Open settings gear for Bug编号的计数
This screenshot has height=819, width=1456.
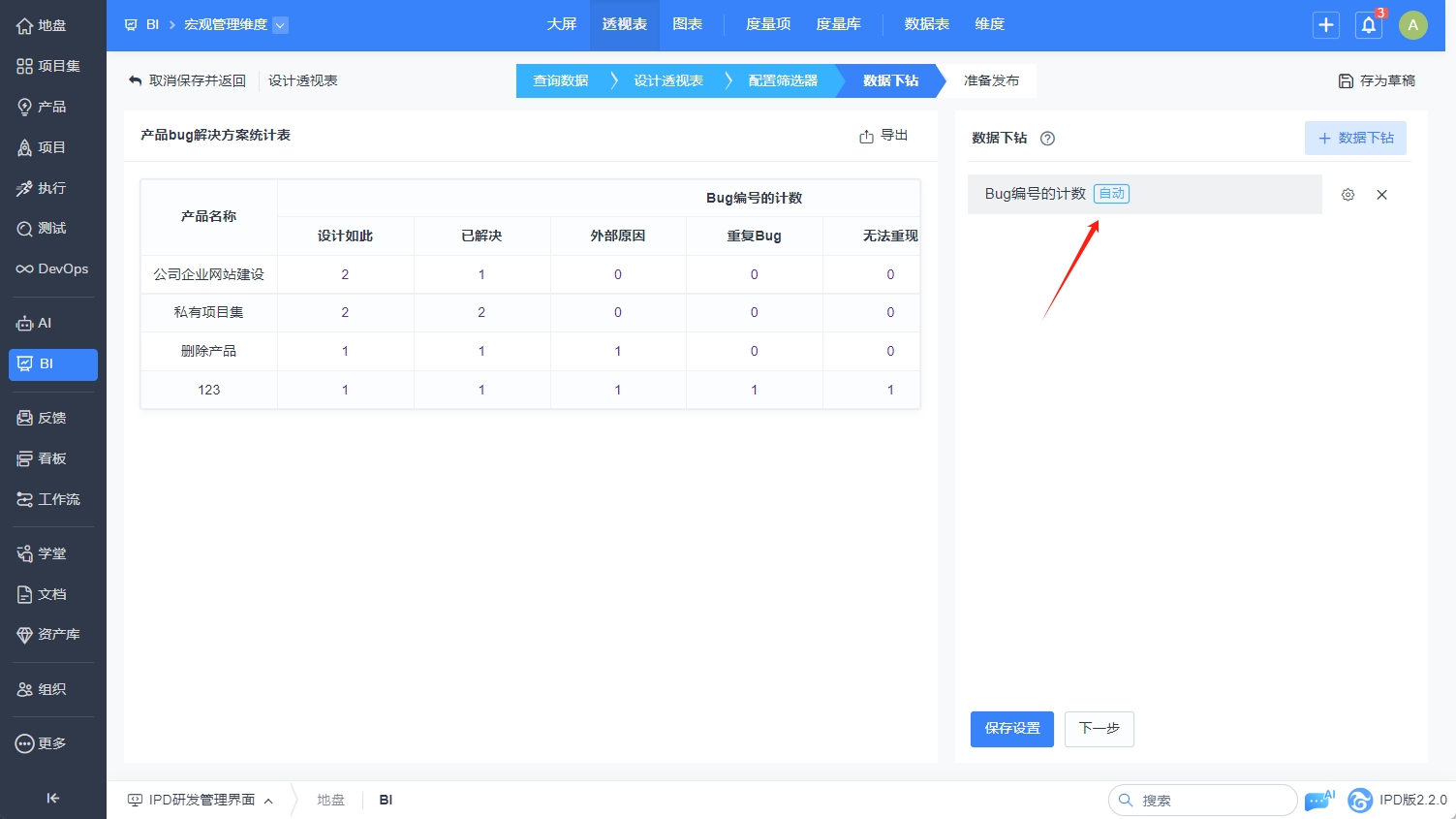(1348, 195)
